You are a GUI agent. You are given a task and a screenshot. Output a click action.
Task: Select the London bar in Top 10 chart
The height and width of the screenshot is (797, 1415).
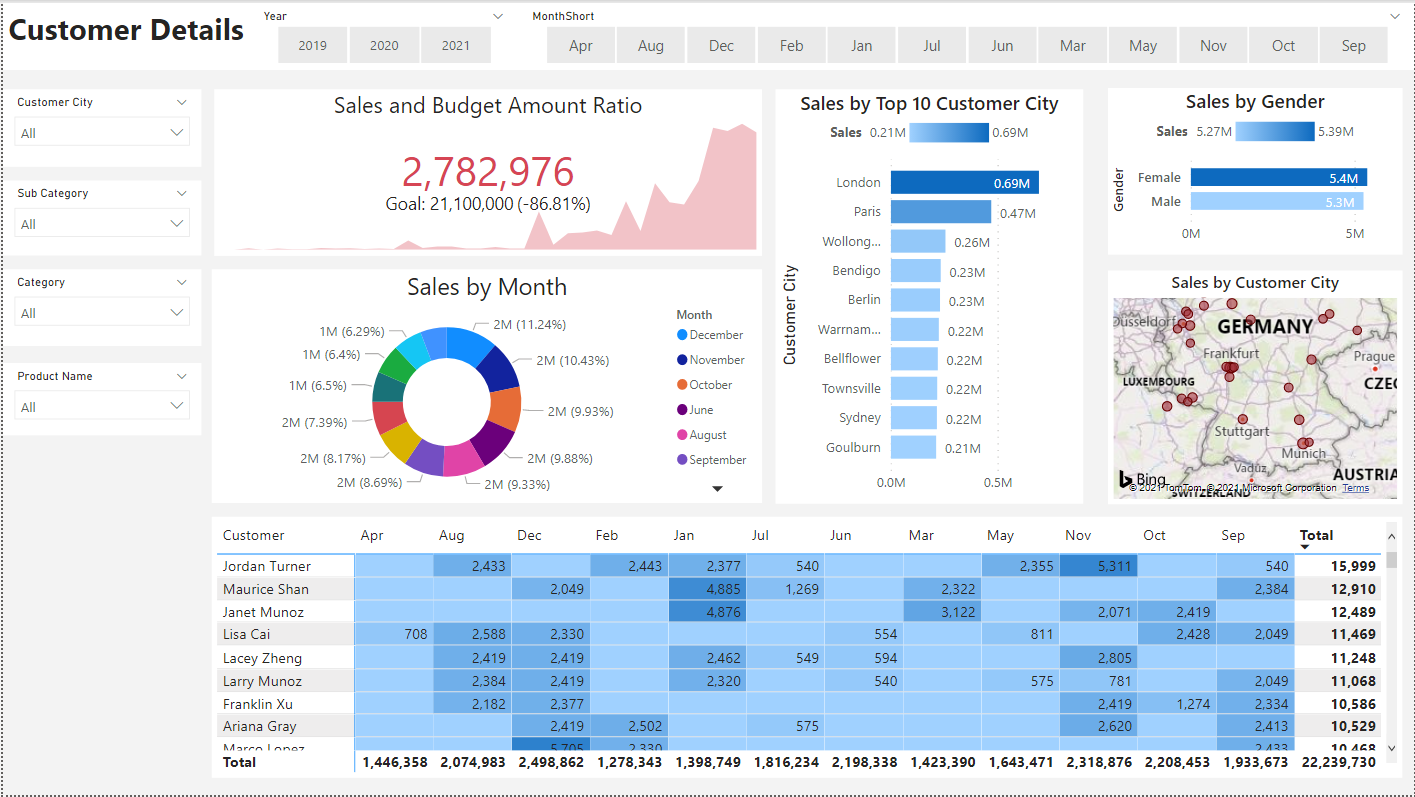pyautogui.click(x=963, y=182)
